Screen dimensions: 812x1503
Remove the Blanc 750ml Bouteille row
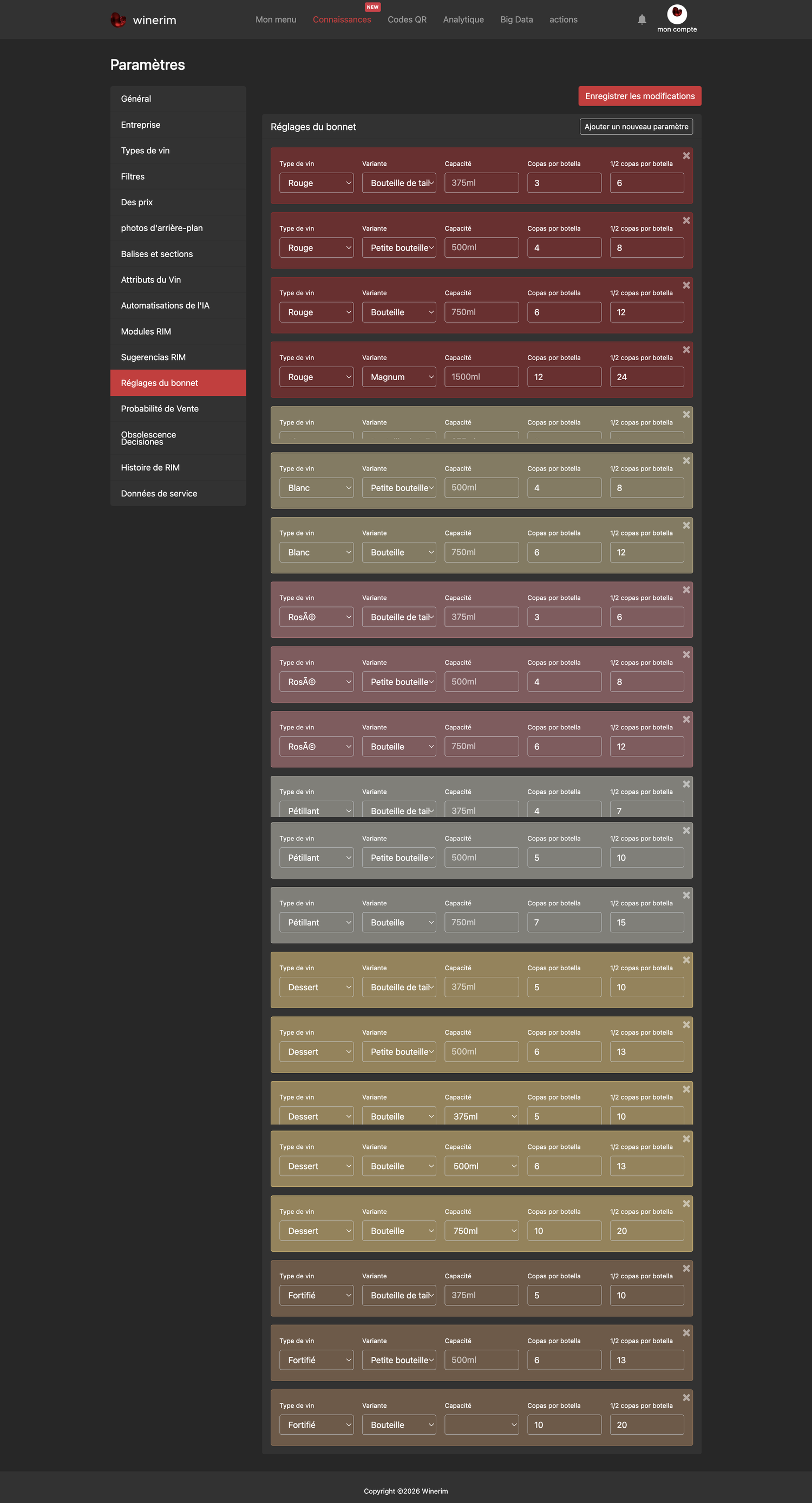(686, 525)
